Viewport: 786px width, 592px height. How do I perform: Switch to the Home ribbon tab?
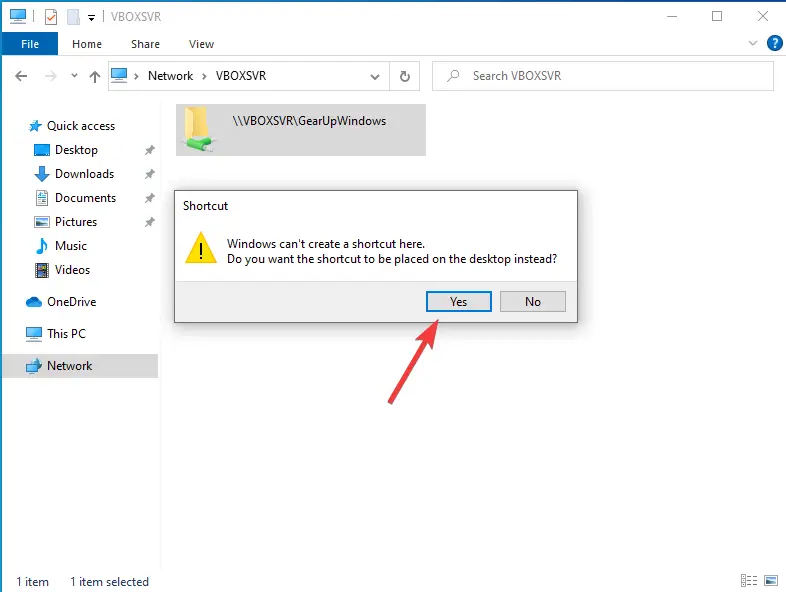pos(87,44)
